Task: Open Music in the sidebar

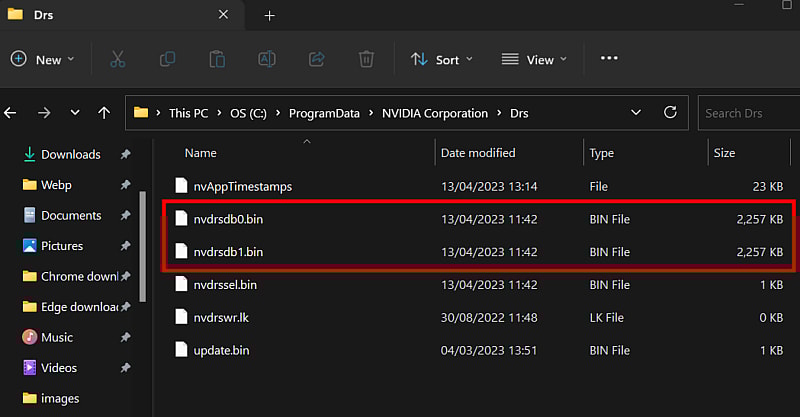Action: pos(57,337)
